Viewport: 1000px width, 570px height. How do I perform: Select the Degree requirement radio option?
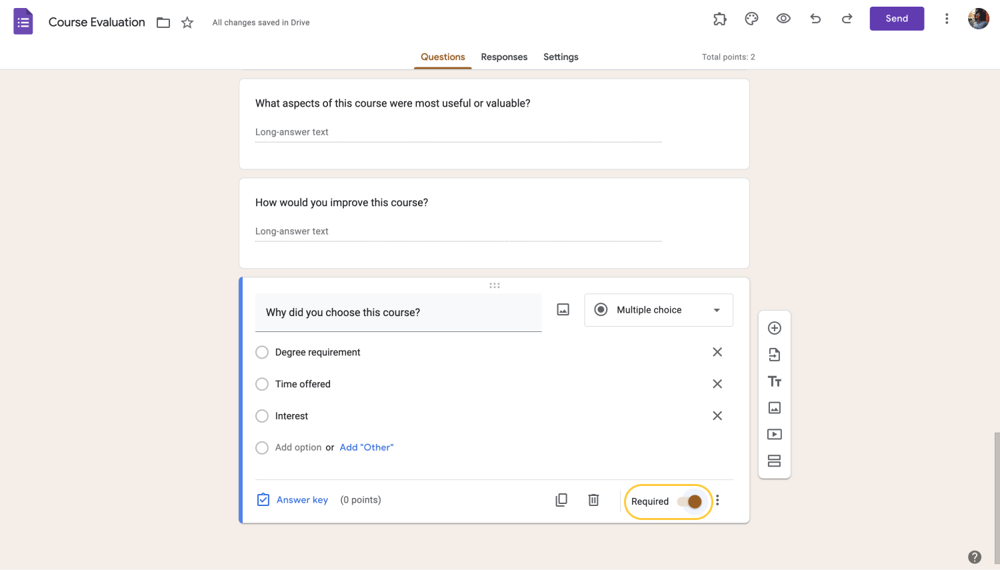tap(262, 352)
